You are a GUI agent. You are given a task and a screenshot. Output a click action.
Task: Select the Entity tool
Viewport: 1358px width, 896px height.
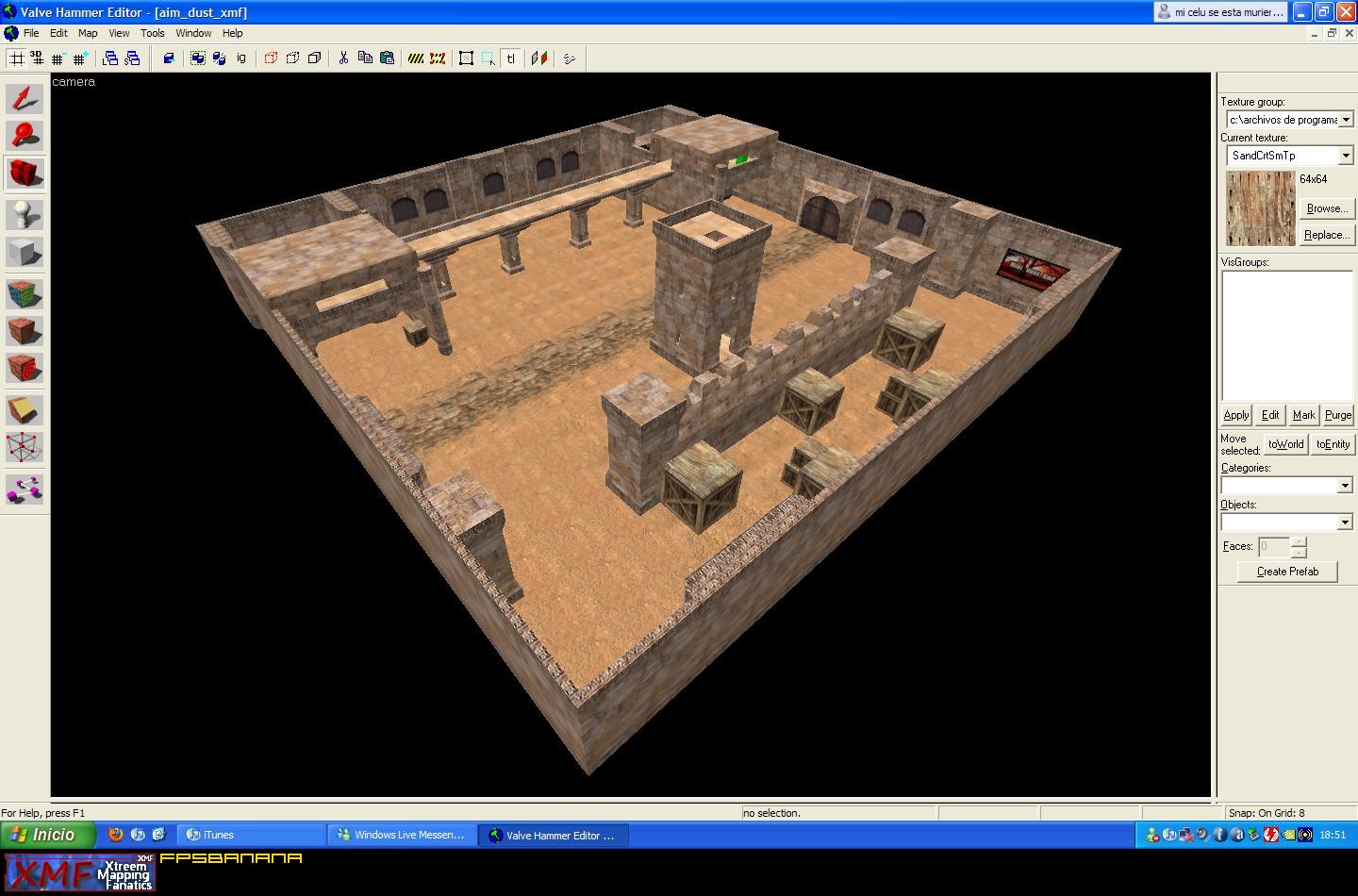pyautogui.click(x=24, y=214)
